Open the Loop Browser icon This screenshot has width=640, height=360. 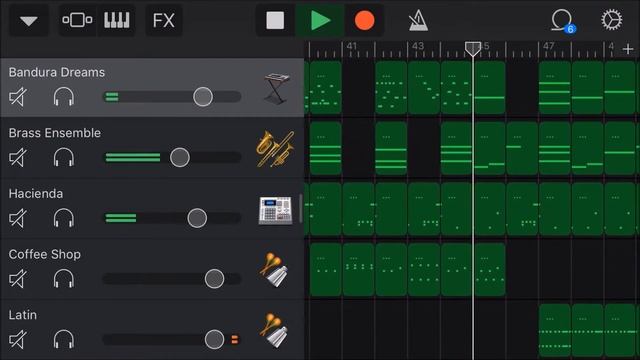coord(562,20)
